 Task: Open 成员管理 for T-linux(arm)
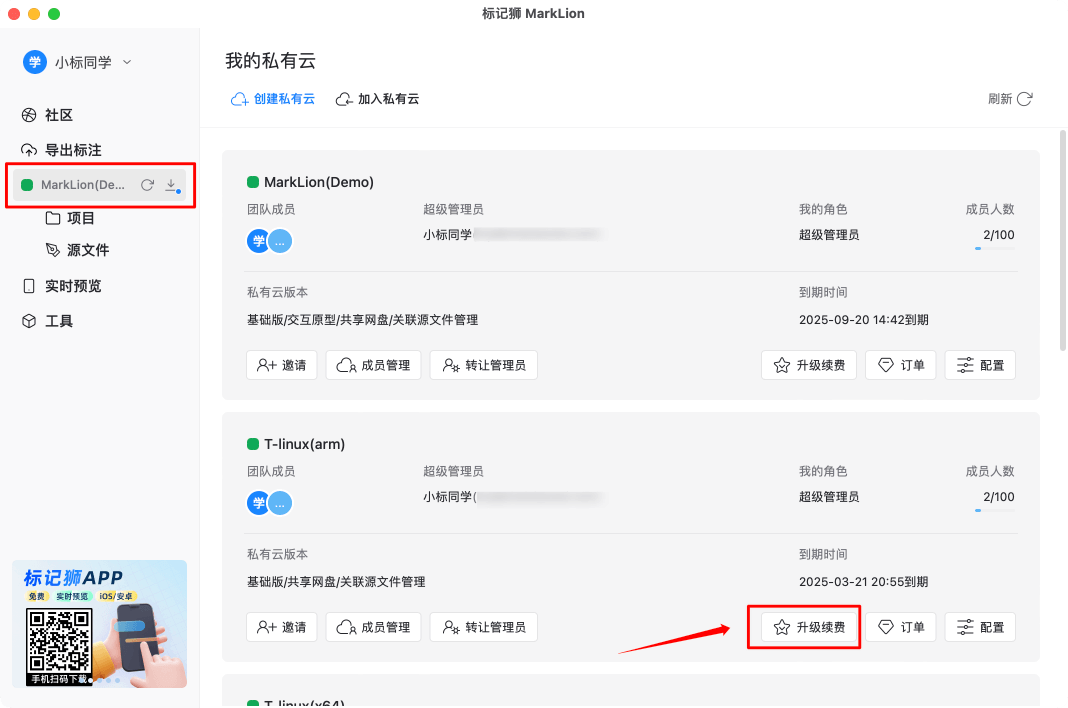coord(373,627)
